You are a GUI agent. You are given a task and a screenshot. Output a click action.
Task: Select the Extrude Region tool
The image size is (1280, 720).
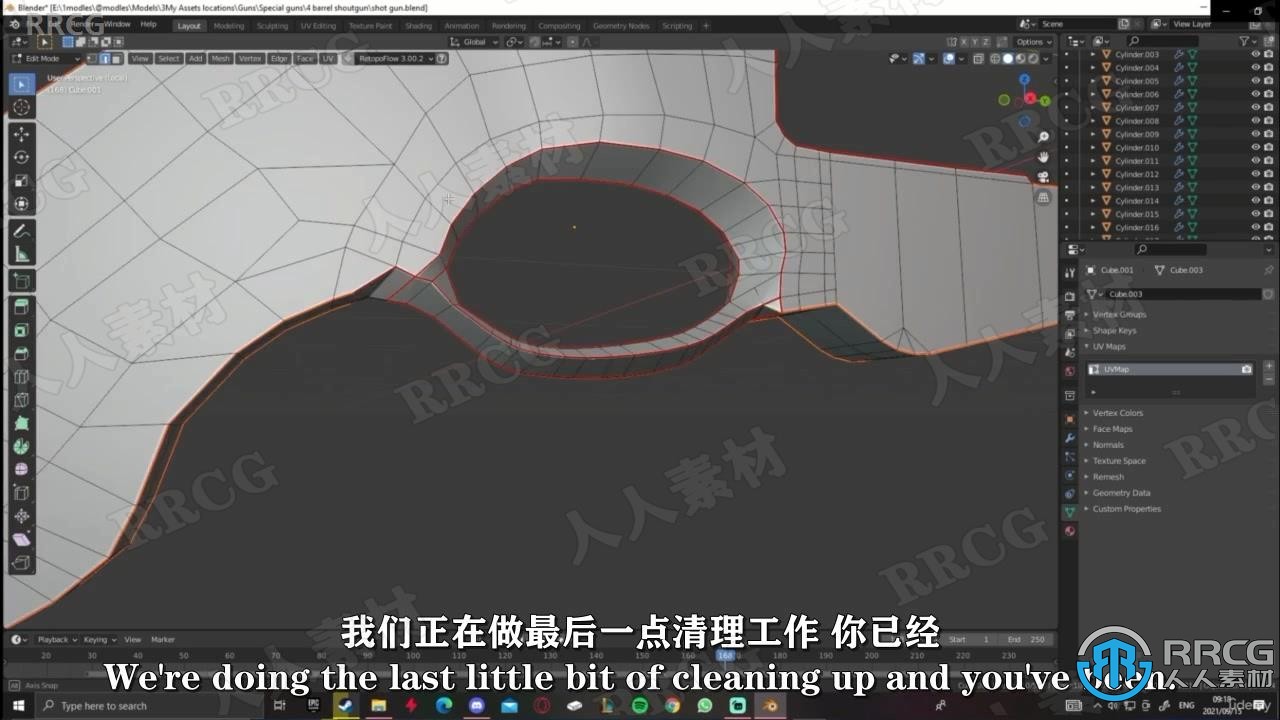pyautogui.click(x=21, y=307)
